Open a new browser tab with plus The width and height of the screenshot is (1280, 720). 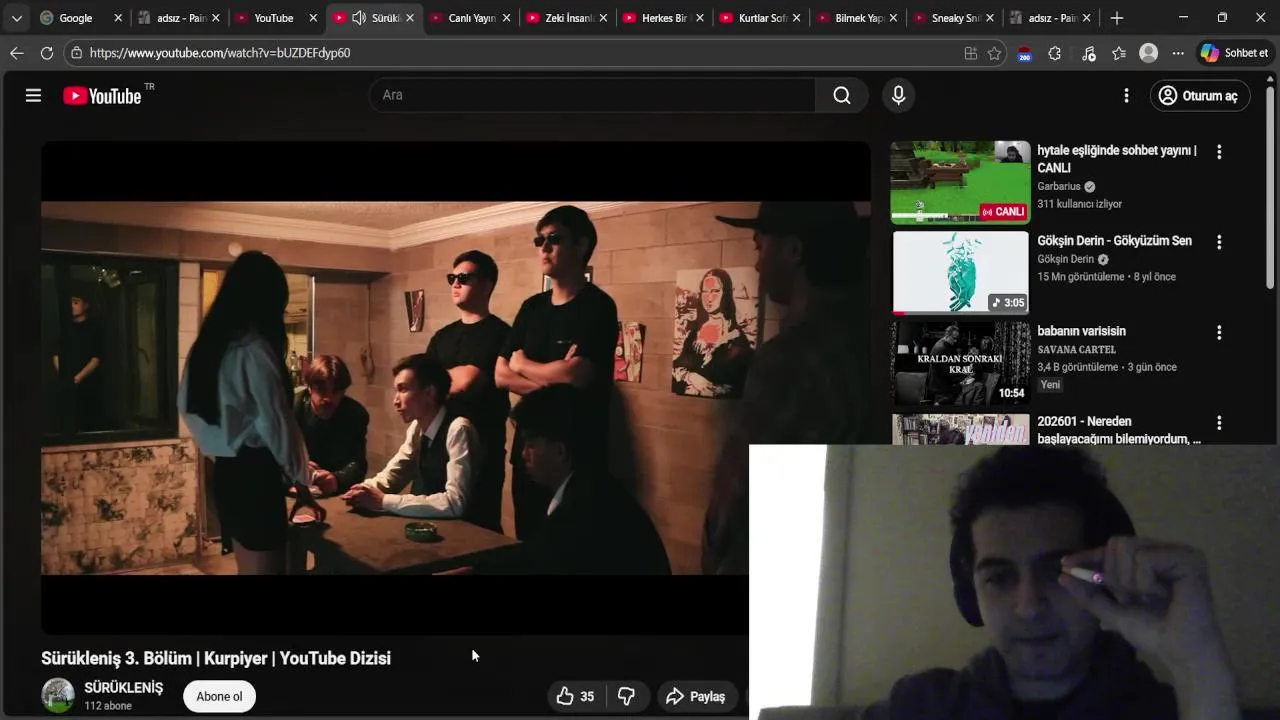[x=1117, y=18]
